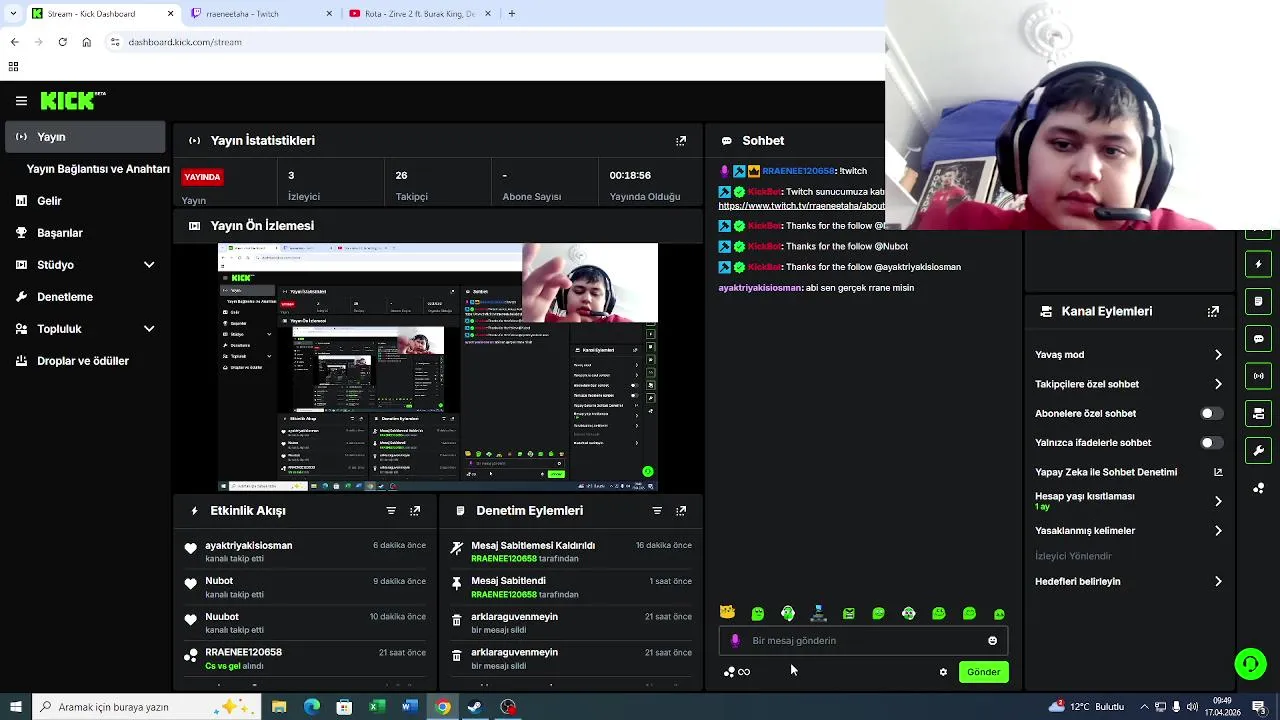Click the wrench widget icon in right sidebar
The image size is (1280, 720).
(x=1258, y=451)
